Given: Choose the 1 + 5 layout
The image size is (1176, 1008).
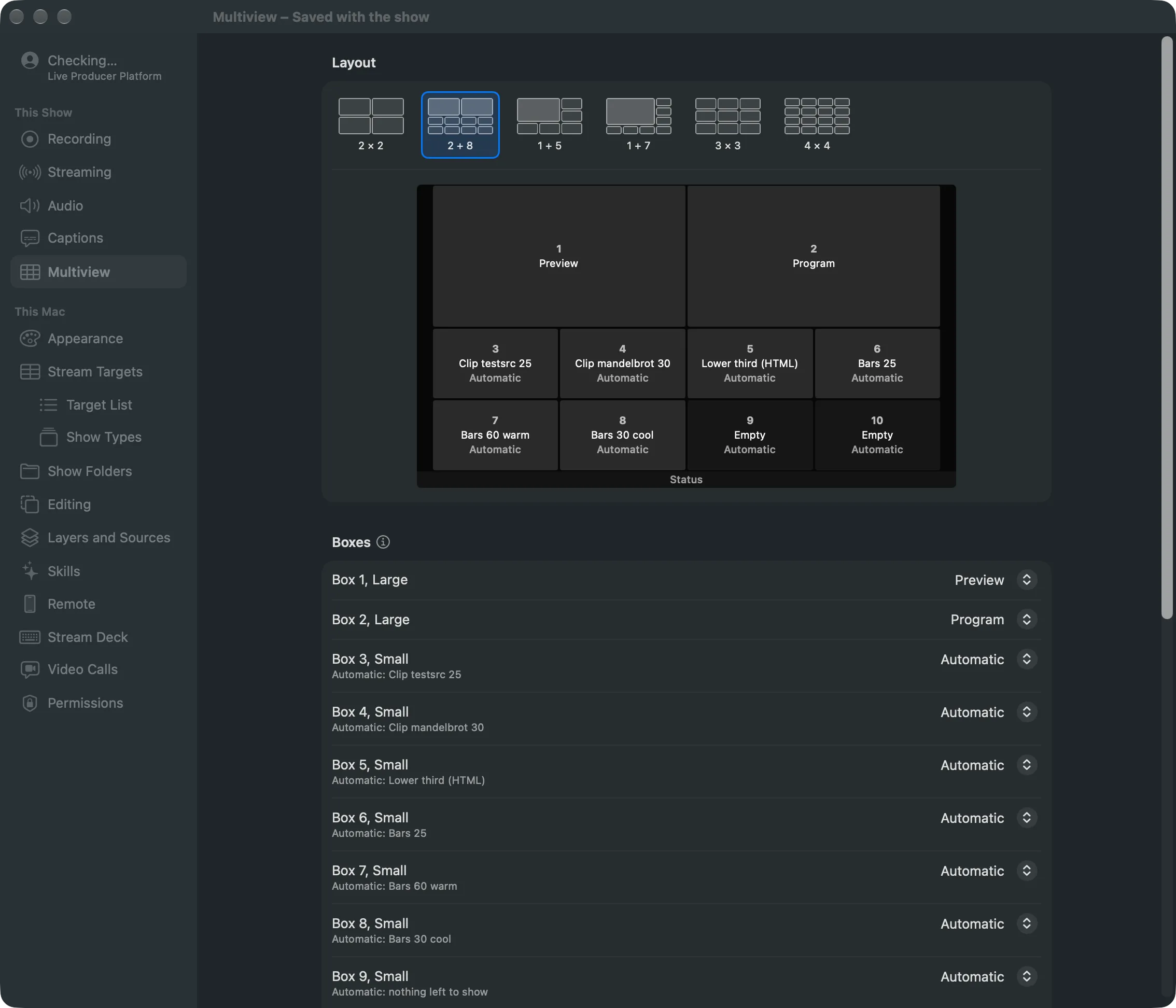Looking at the screenshot, I should point(550,125).
